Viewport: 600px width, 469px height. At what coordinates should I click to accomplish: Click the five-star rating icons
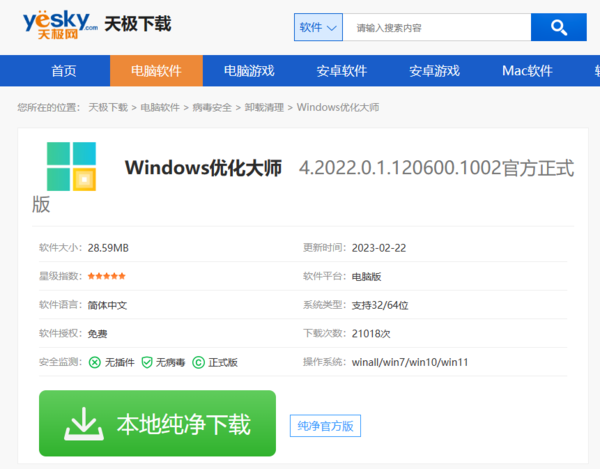pos(107,276)
